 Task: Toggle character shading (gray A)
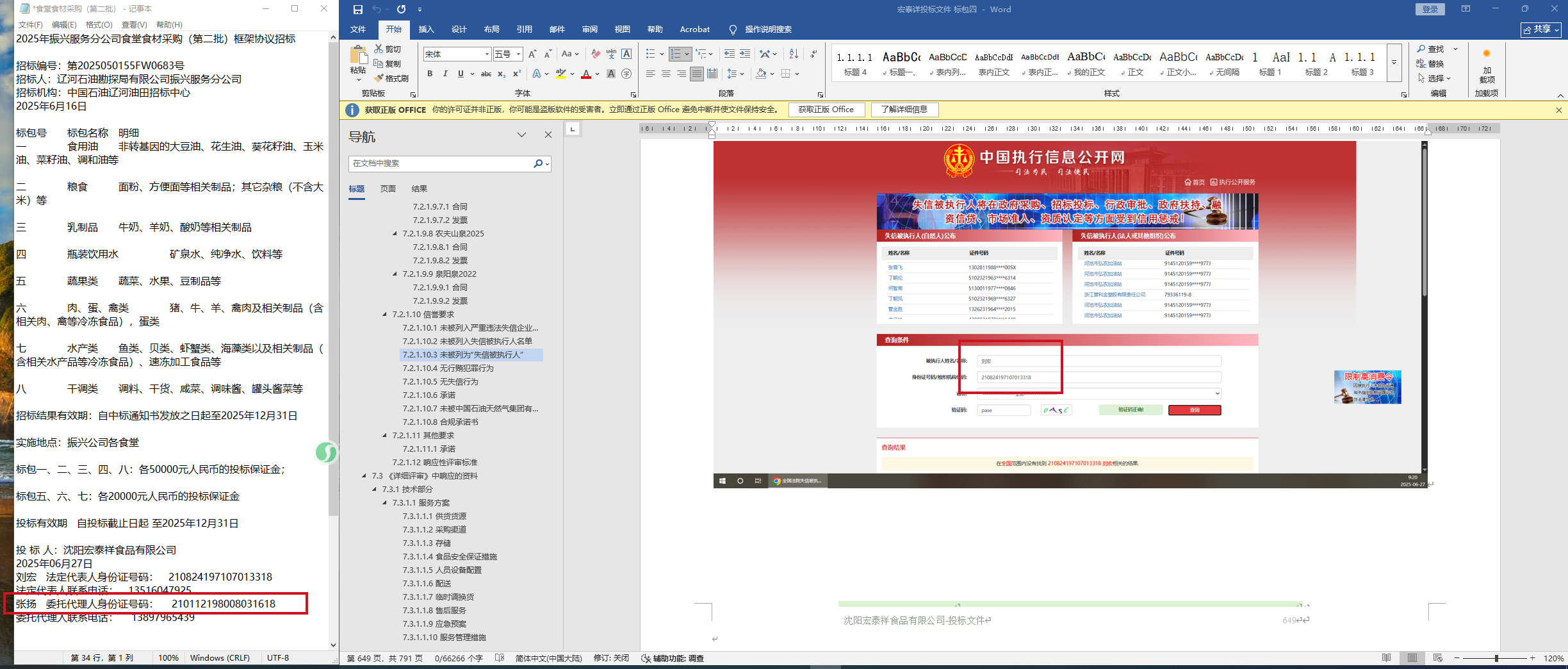(x=611, y=74)
